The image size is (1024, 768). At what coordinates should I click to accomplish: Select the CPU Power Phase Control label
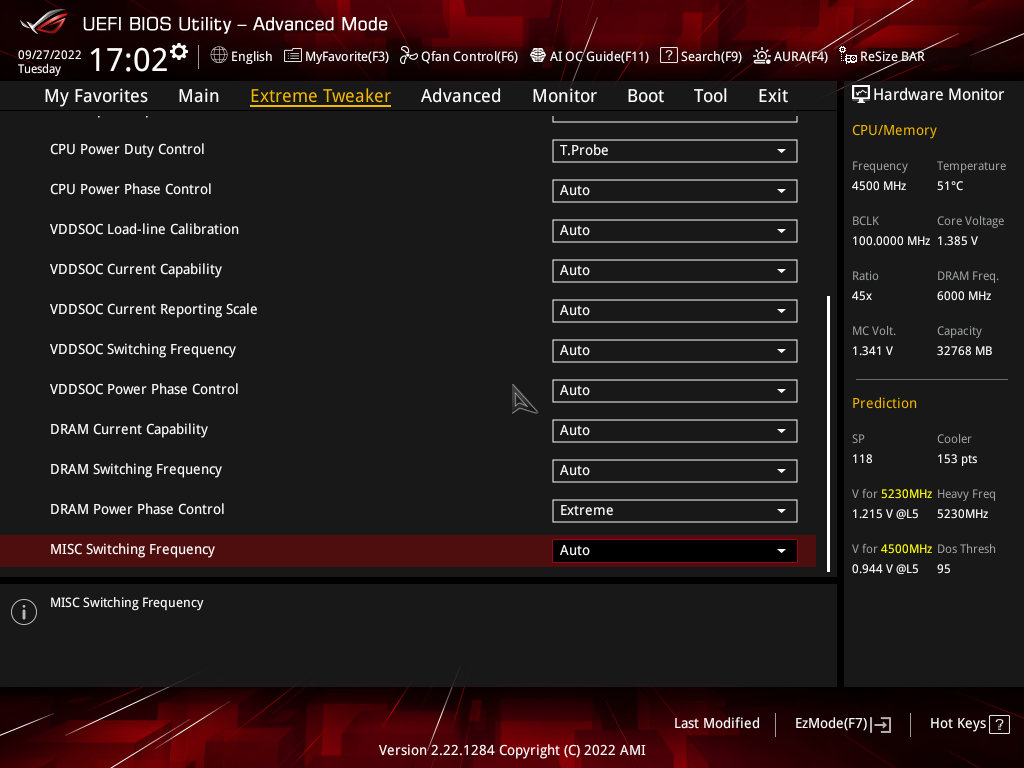point(131,189)
